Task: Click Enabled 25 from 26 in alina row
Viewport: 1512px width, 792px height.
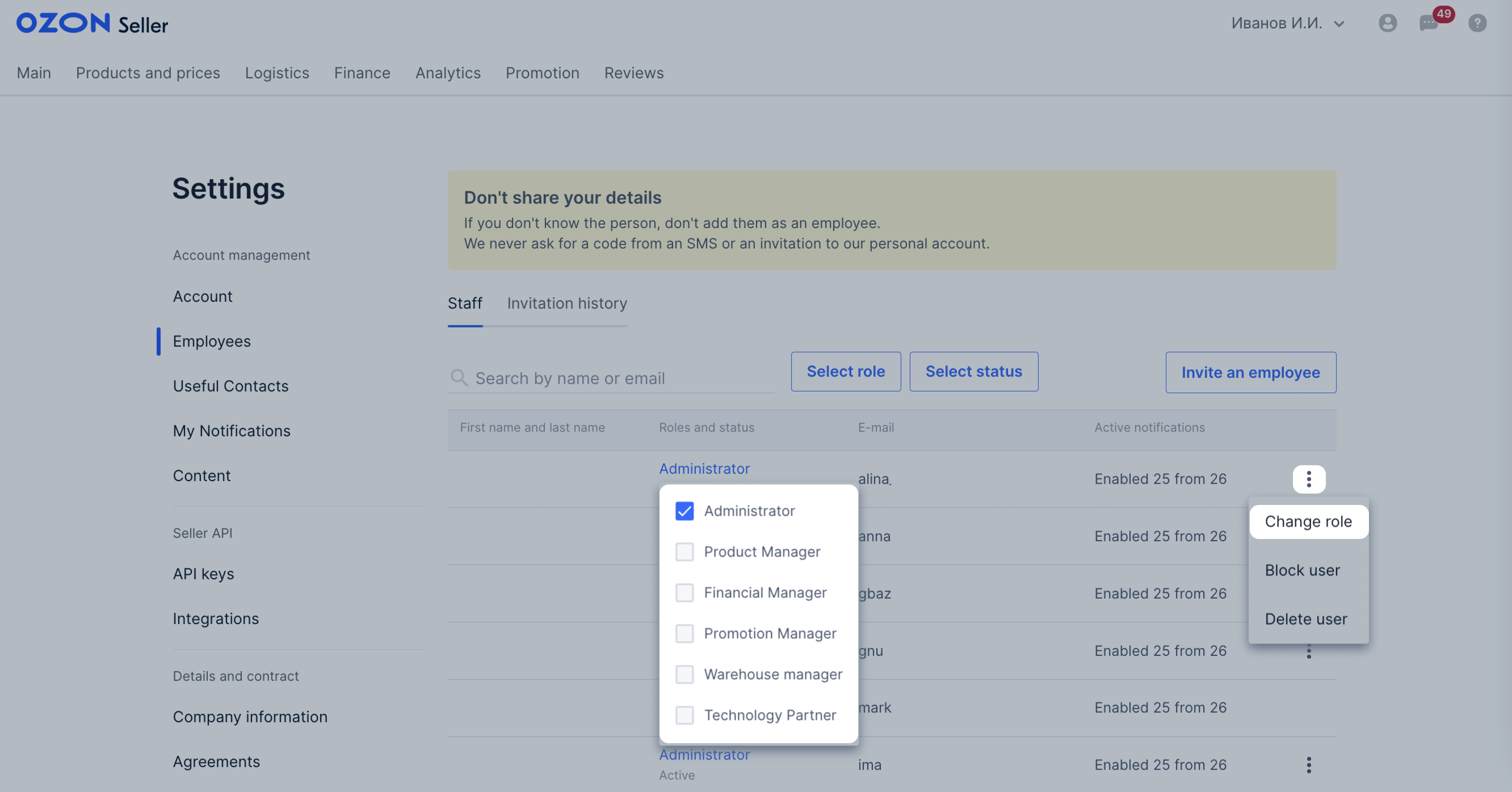Action: [1160, 479]
